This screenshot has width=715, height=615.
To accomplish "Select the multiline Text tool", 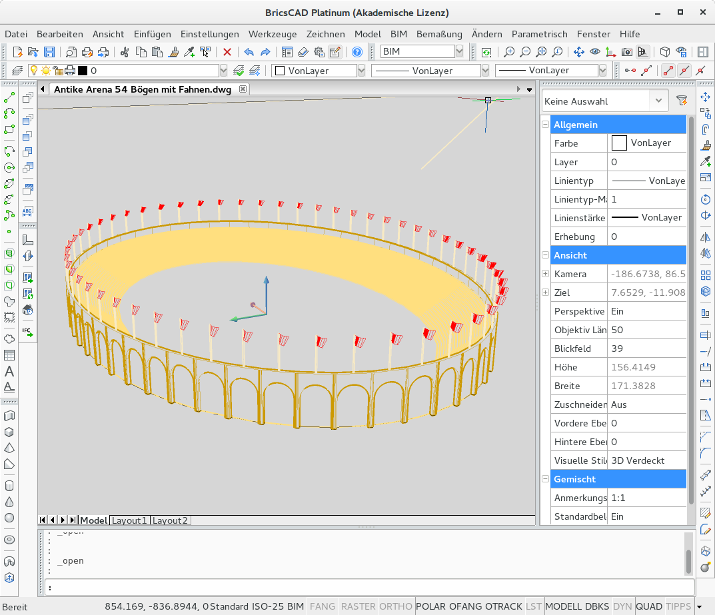I will (9, 371).
